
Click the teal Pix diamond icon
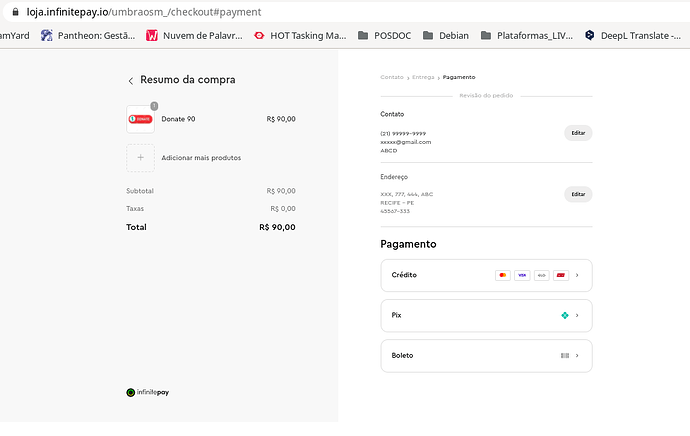(x=565, y=315)
